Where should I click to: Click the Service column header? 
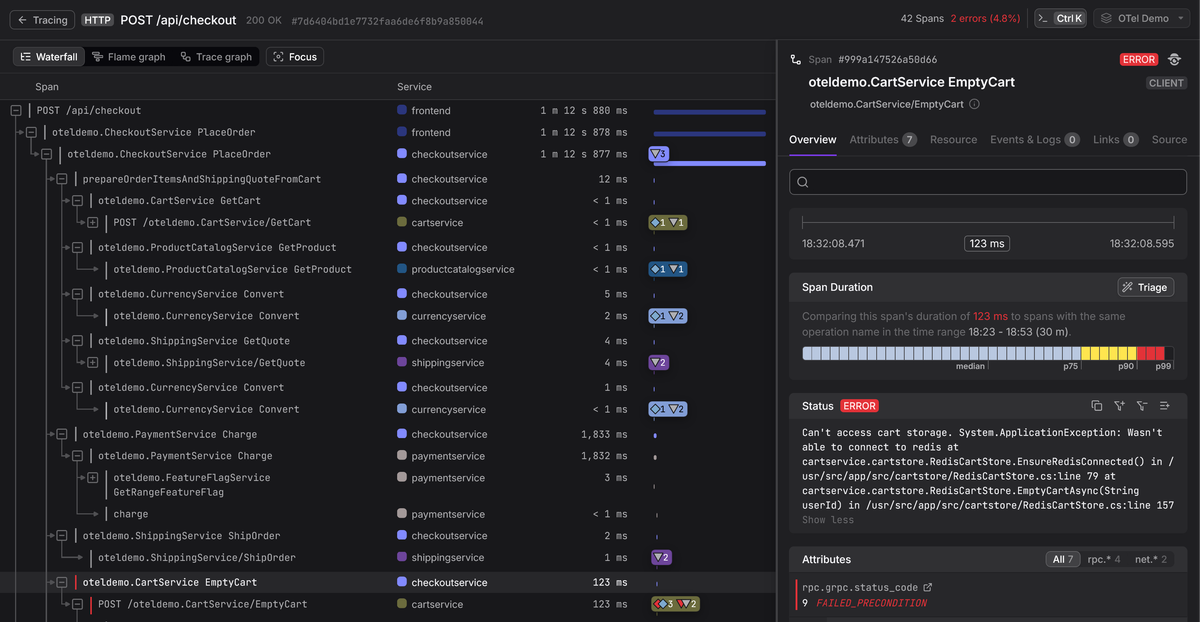click(x=414, y=87)
